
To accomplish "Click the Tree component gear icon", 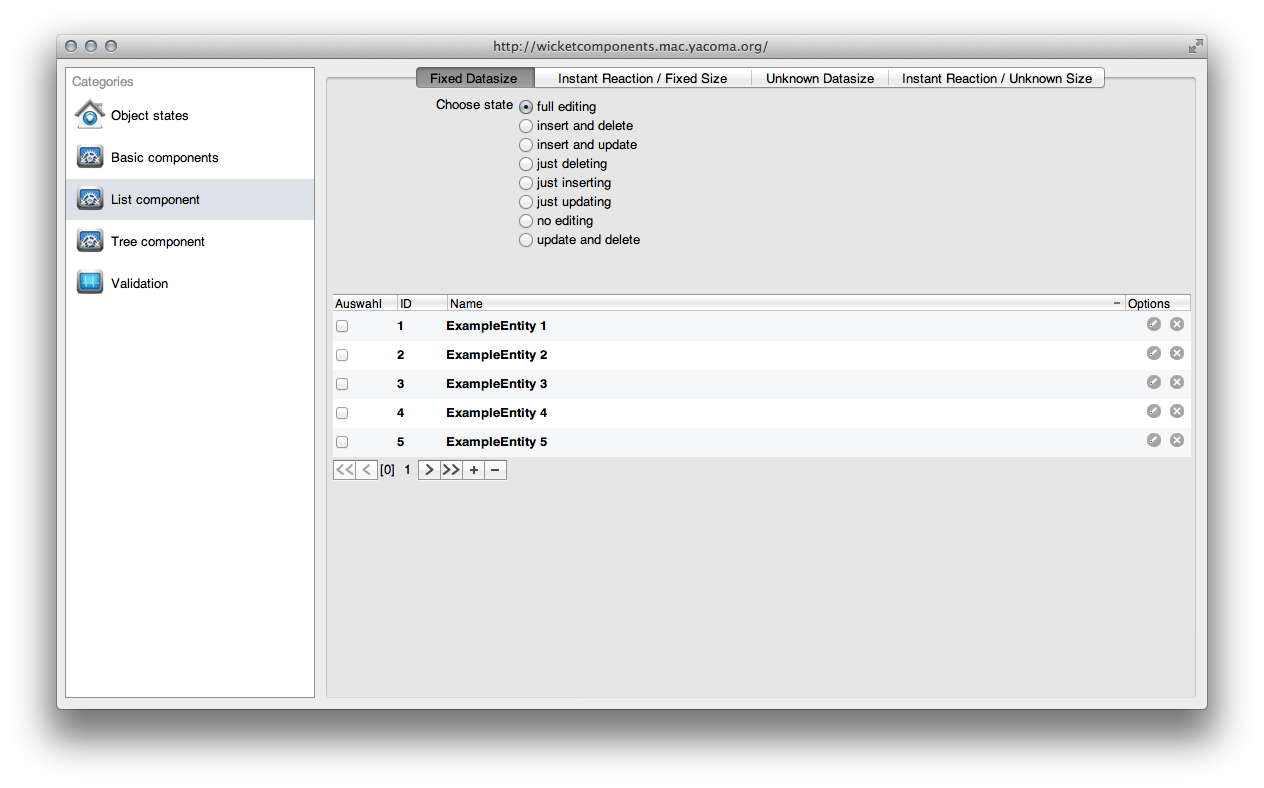I will pos(89,240).
